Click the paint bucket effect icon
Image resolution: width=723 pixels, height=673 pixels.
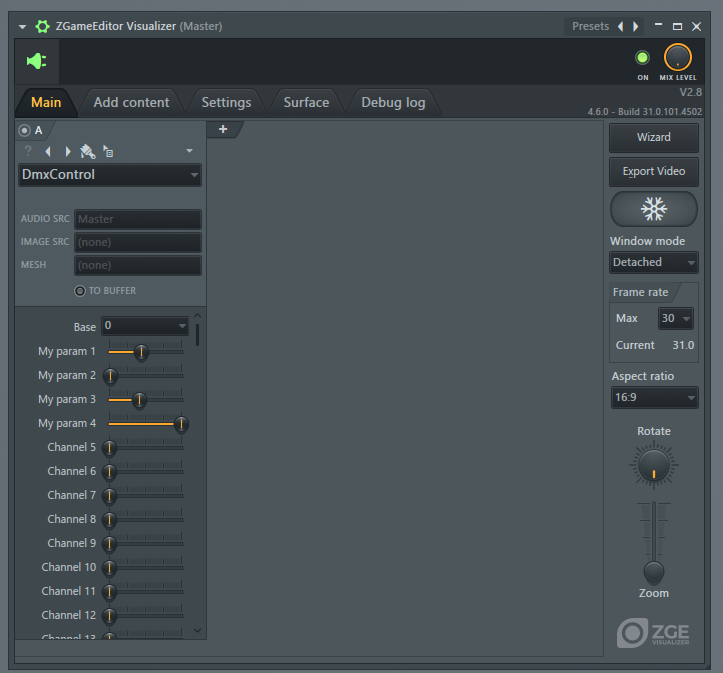tap(87, 151)
